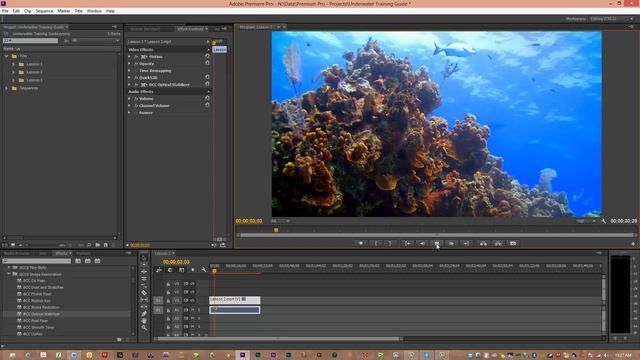Click the timeline horizontal zoom scrollbar
This screenshot has height=360, width=640.
(x=279, y=339)
